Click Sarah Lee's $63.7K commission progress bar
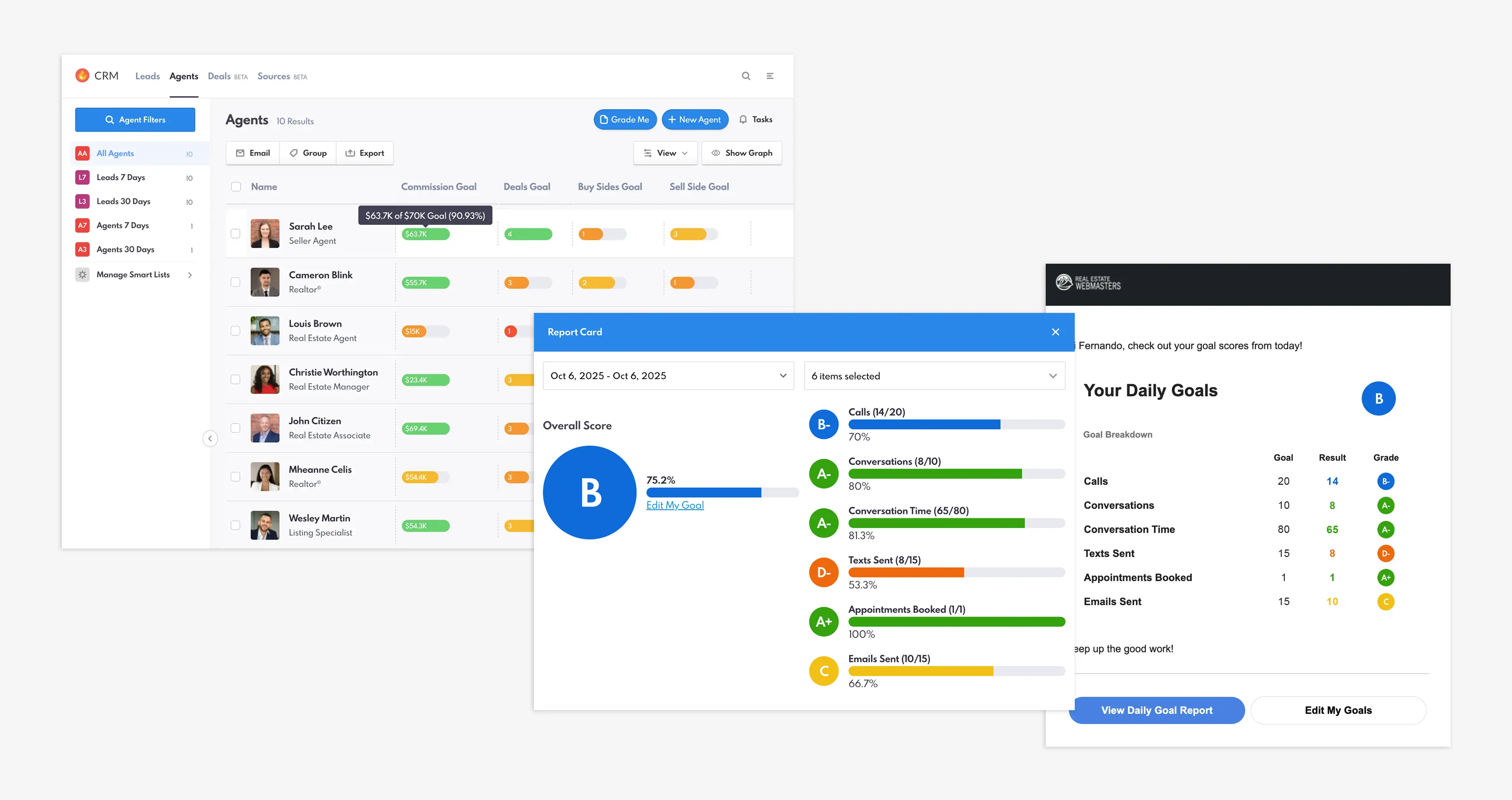Viewport: 1512px width, 800px height. click(426, 234)
